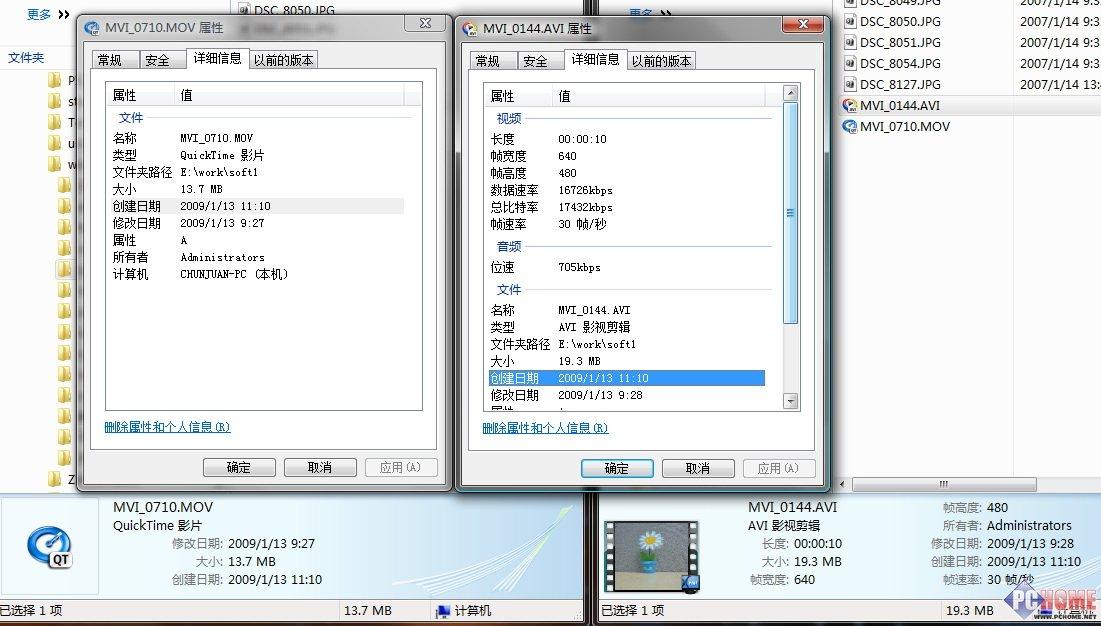Click the 长度 00:00:10 row in AVI dialog
The height and width of the screenshot is (626, 1101).
point(626,139)
